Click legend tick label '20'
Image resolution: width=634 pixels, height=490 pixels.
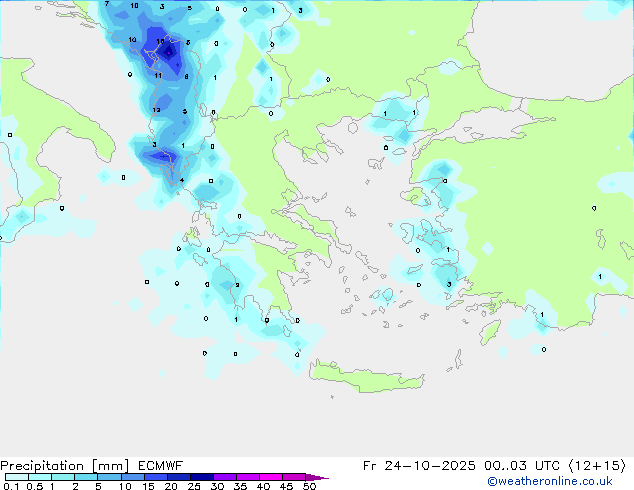171,486
